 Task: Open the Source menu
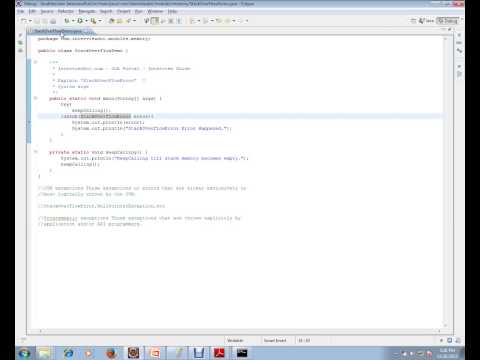click(x=47, y=11)
